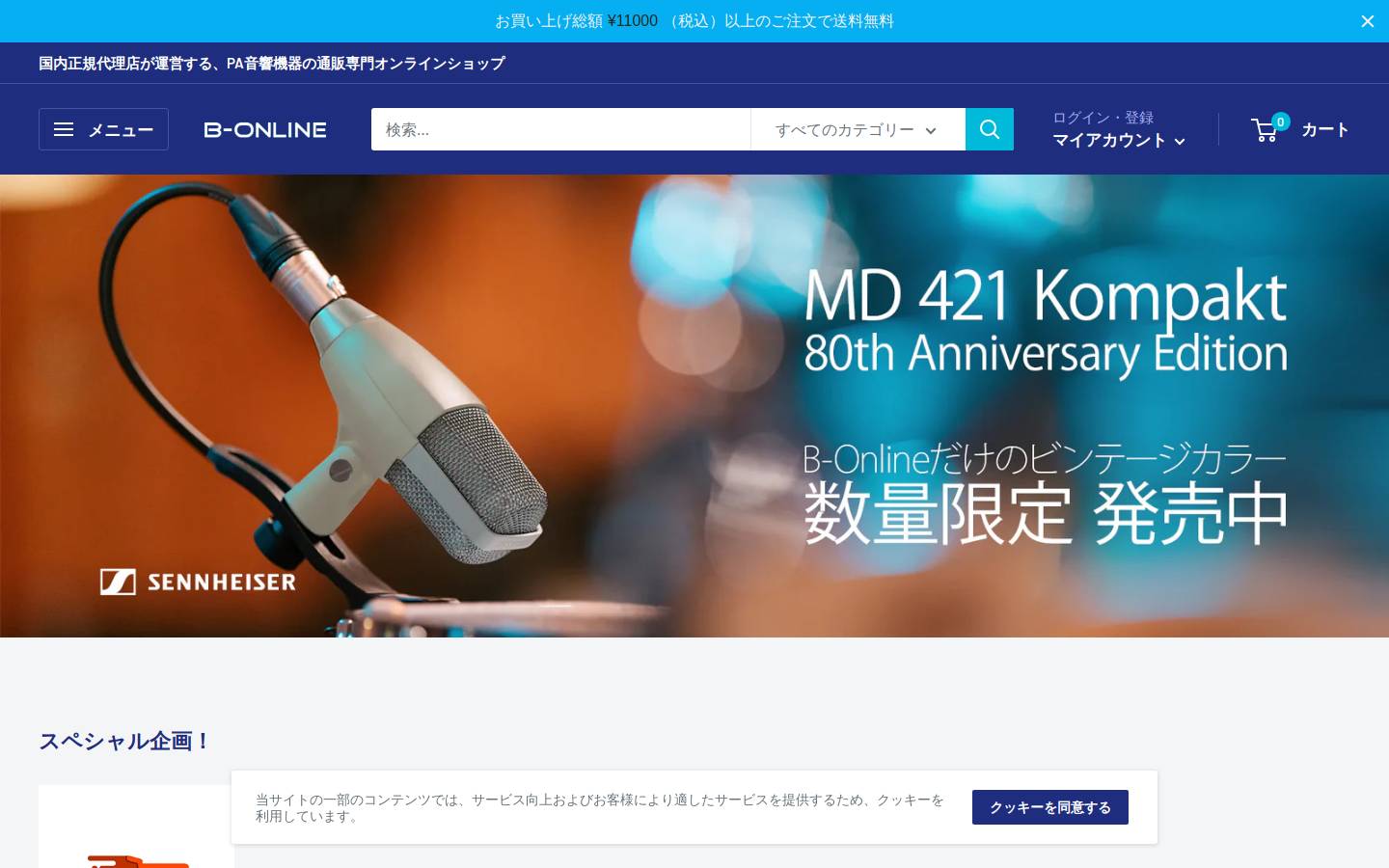Submit search with the magnifier icon
The height and width of the screenshot is (868, 1389).
tap(990, 129)
